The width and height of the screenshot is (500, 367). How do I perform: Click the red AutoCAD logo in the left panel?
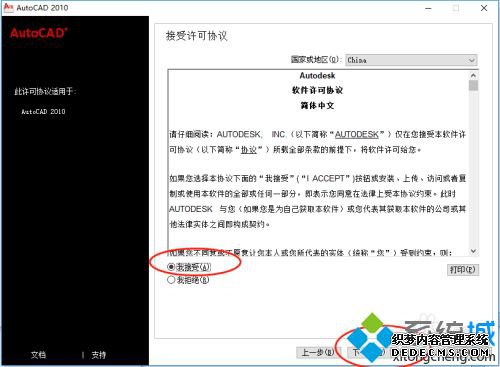[39, 33]
